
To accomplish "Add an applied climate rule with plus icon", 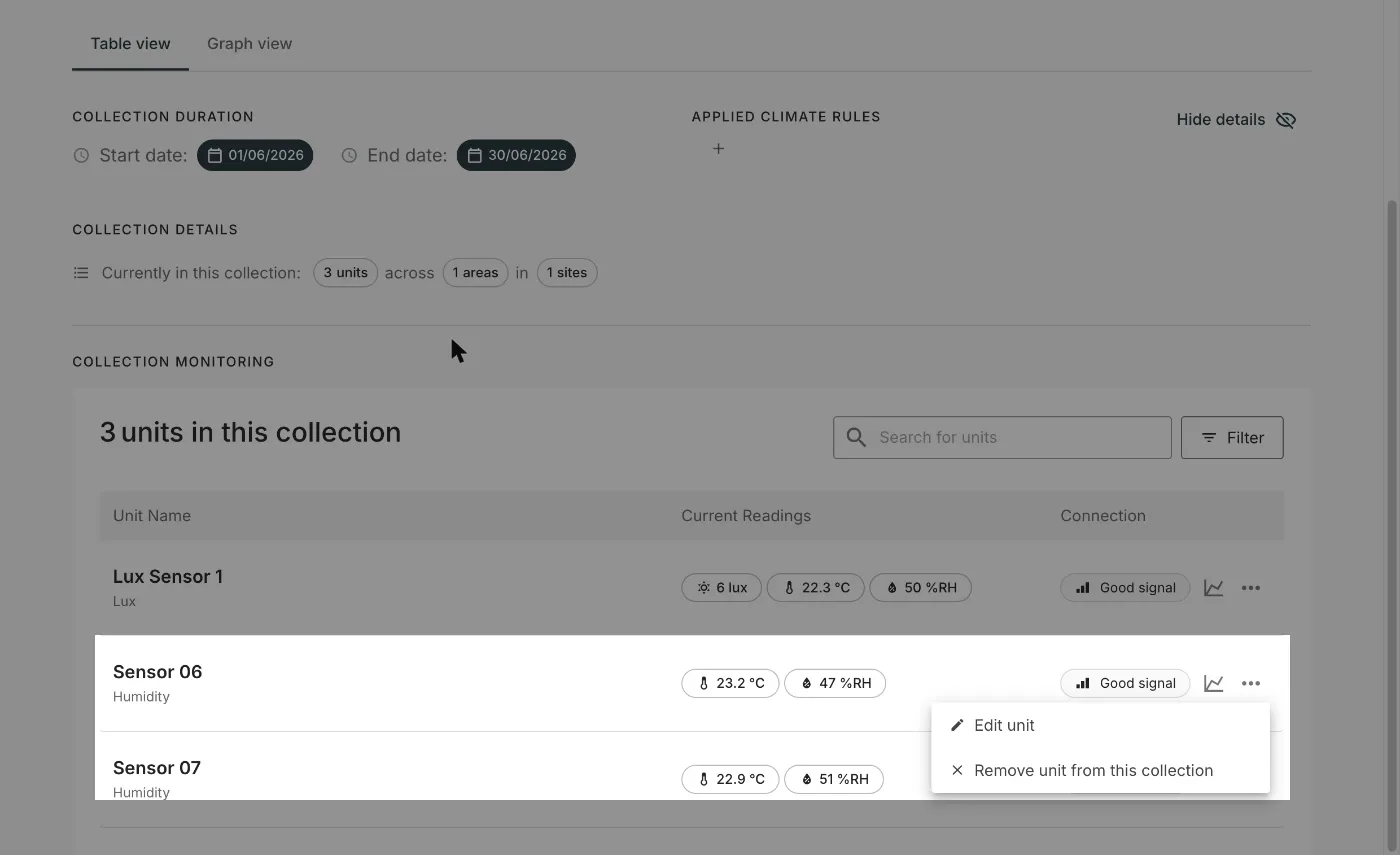I will tap(718, 149).
